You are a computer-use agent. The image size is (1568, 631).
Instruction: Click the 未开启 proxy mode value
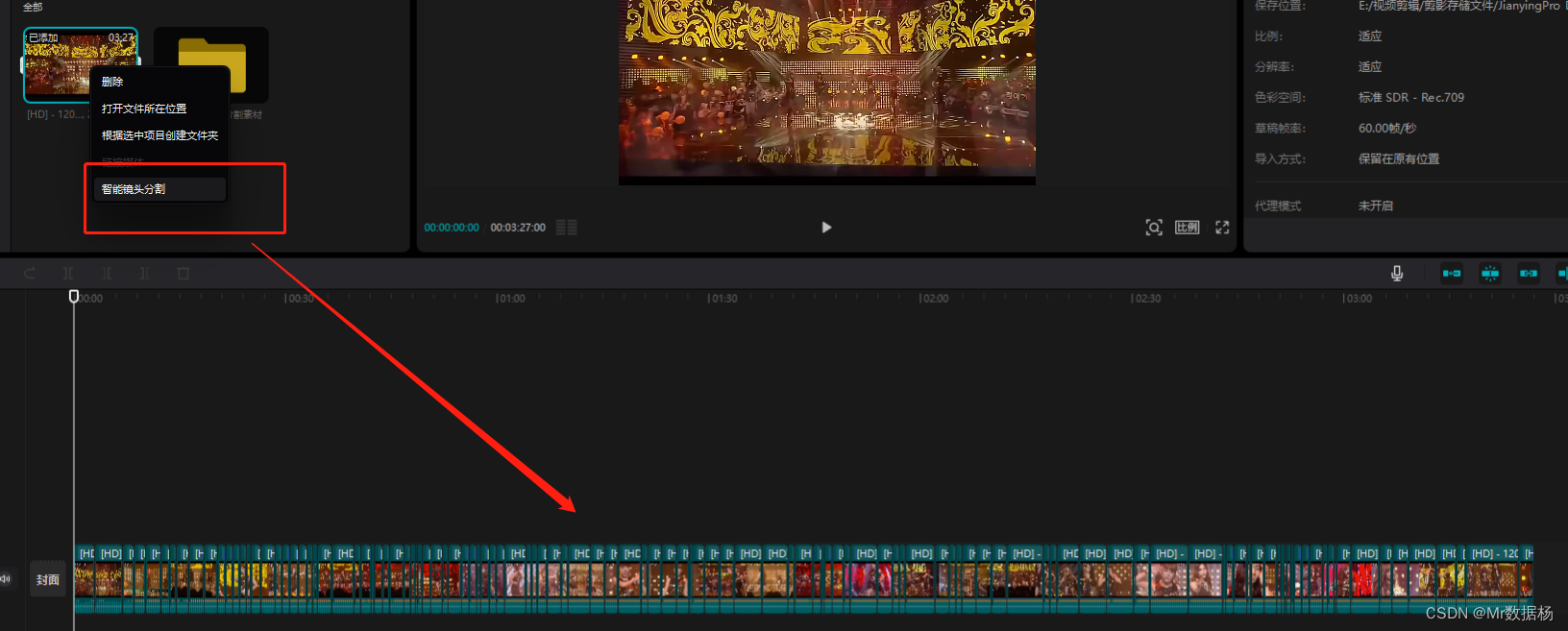[1376, 206]
